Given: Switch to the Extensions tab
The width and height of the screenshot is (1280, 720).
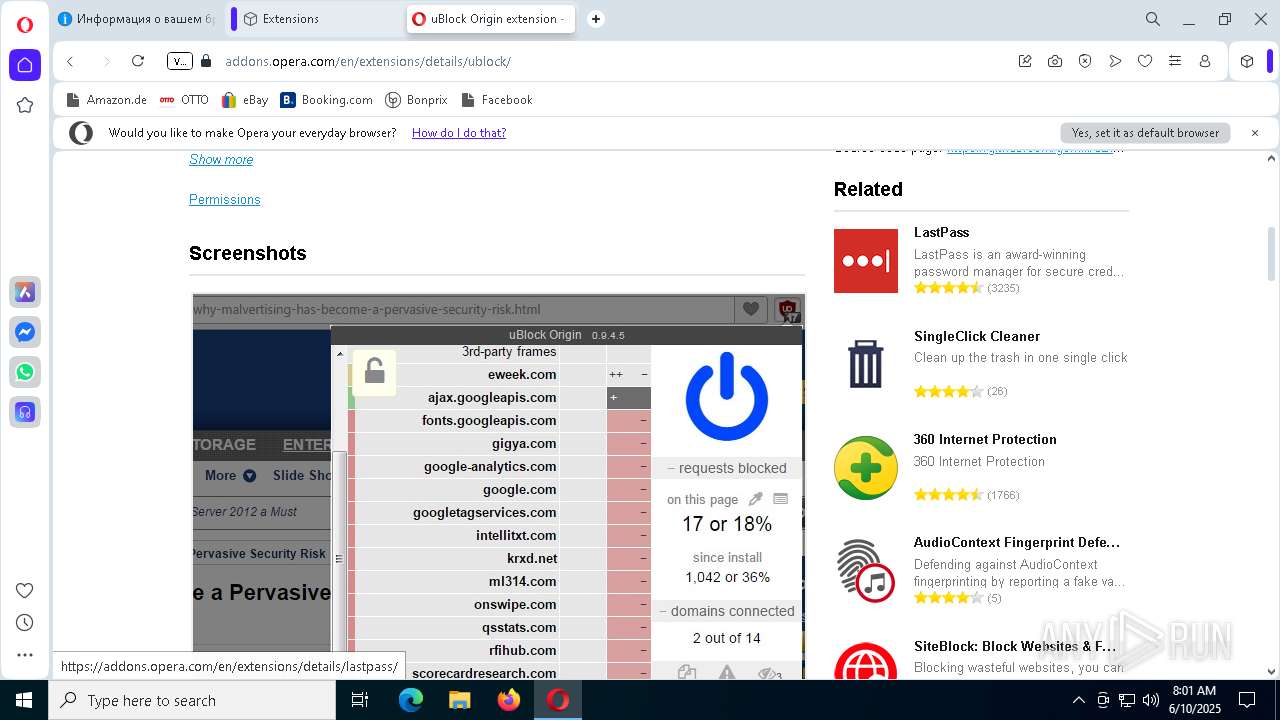Looking at the screenshot, I should coord(317,19).
